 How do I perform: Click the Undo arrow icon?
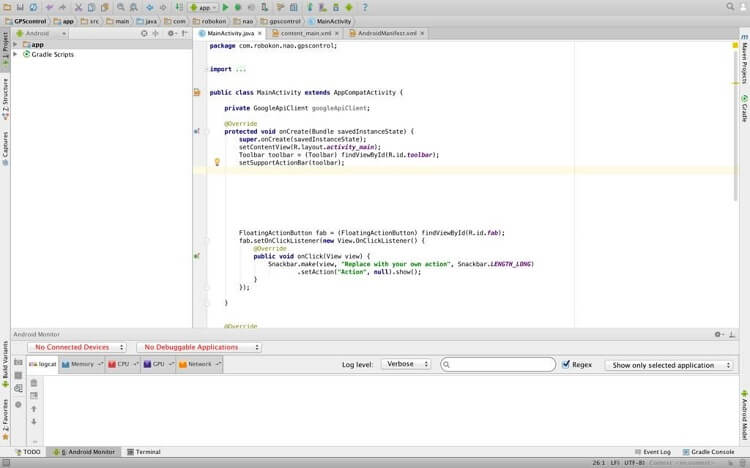tap(49, 7)
